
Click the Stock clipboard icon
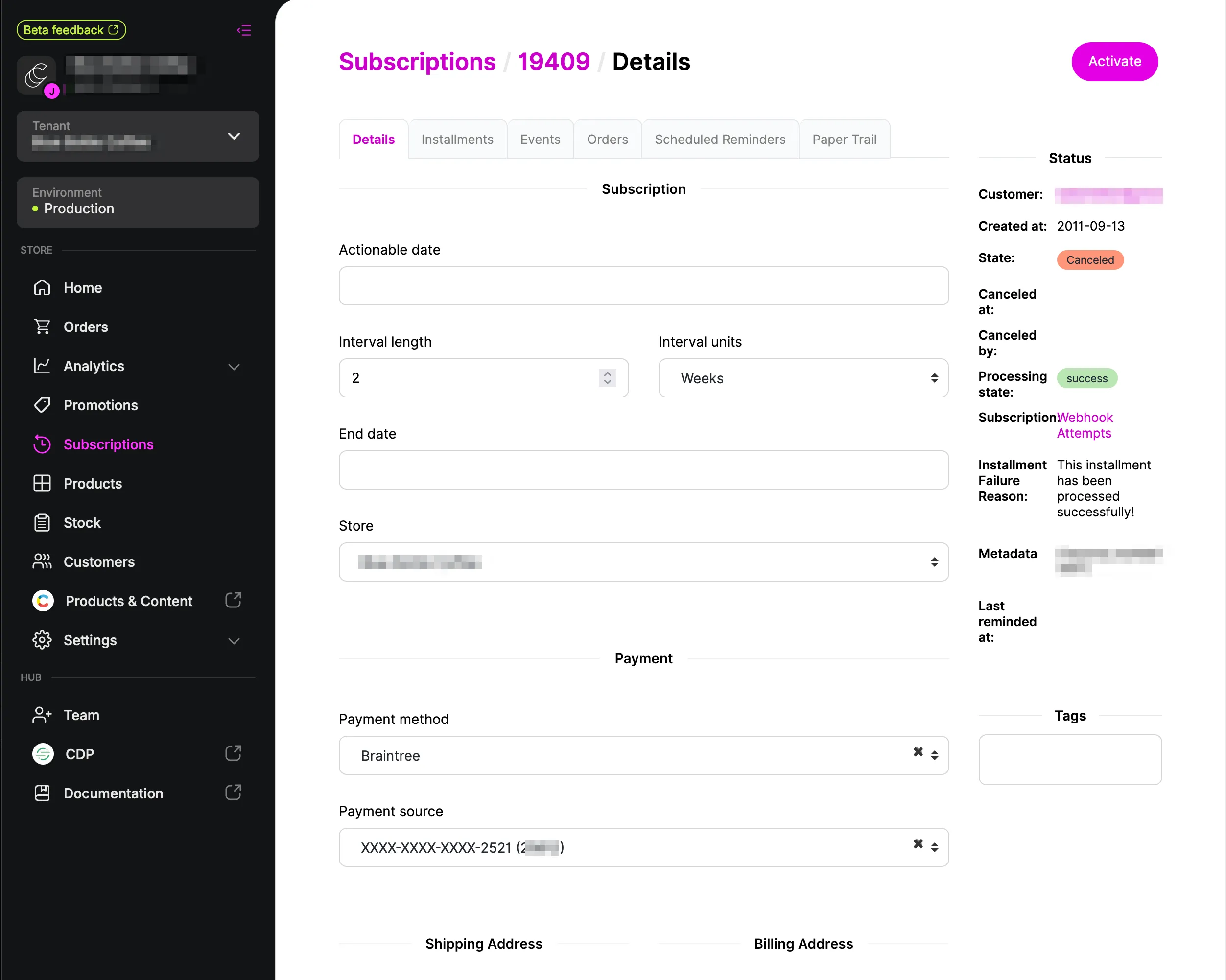[42, 523]
